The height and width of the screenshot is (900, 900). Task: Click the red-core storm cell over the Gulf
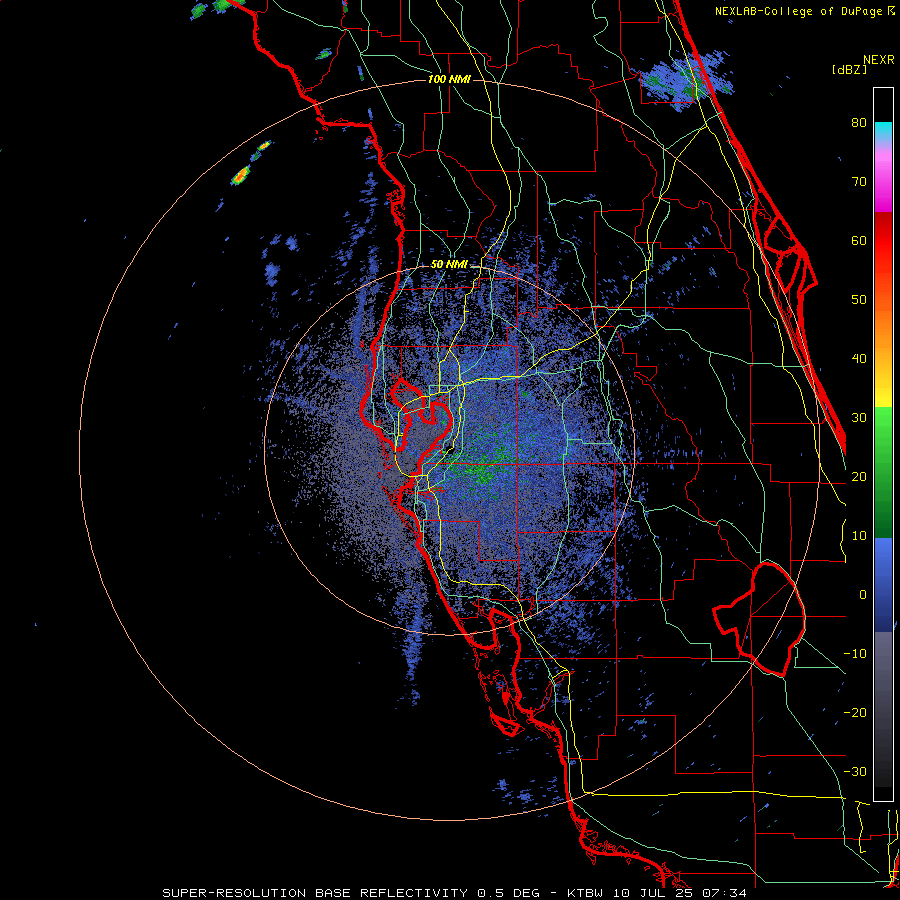coord(241,176)
